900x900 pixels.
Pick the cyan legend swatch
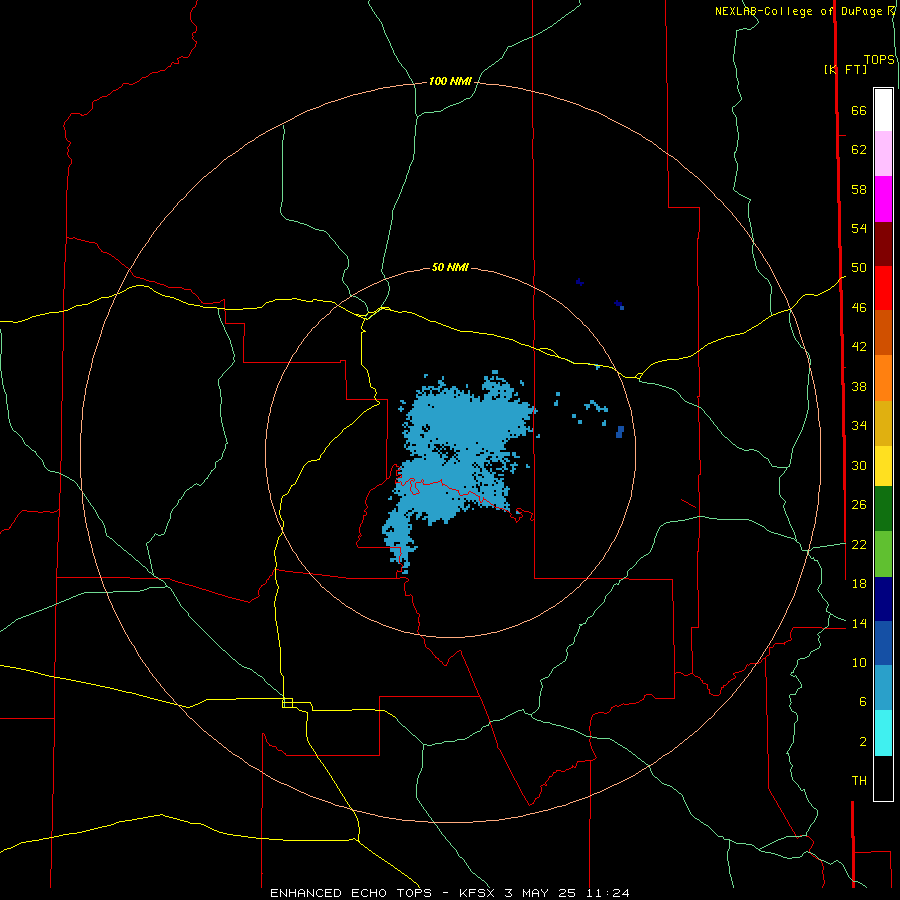point(883,733)
